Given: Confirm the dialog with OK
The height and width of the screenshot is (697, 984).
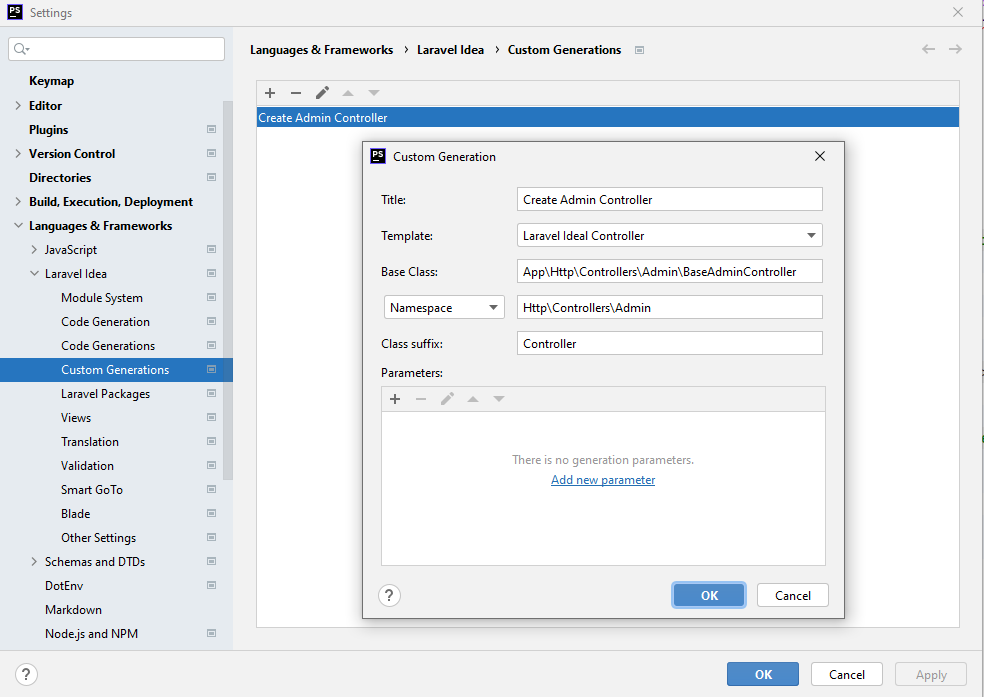Looking at the screenshot, I should [x=708, y=594].
